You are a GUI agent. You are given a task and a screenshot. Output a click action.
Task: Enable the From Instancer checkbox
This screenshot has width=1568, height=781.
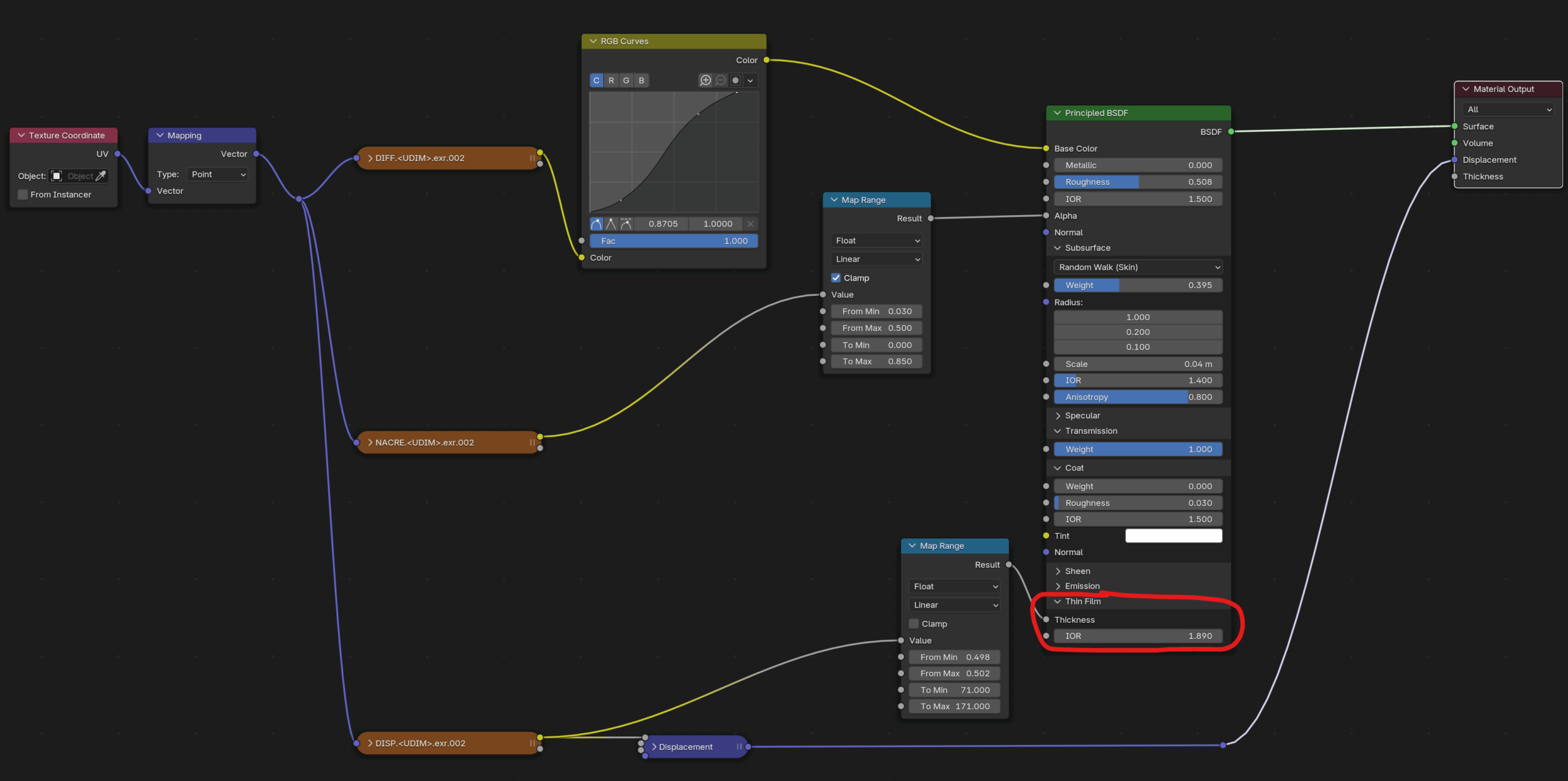pos(23,194)
